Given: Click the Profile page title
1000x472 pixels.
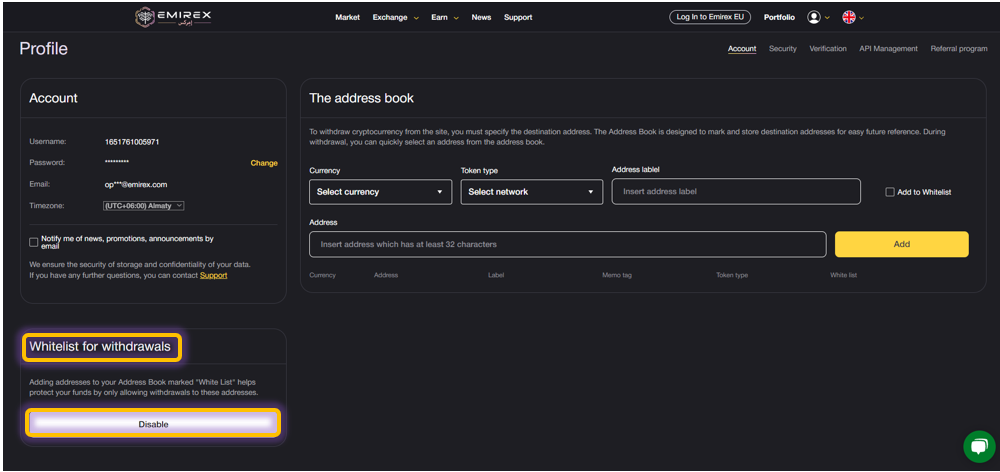Looking at the screenshot, I should (x=43, y=49).
